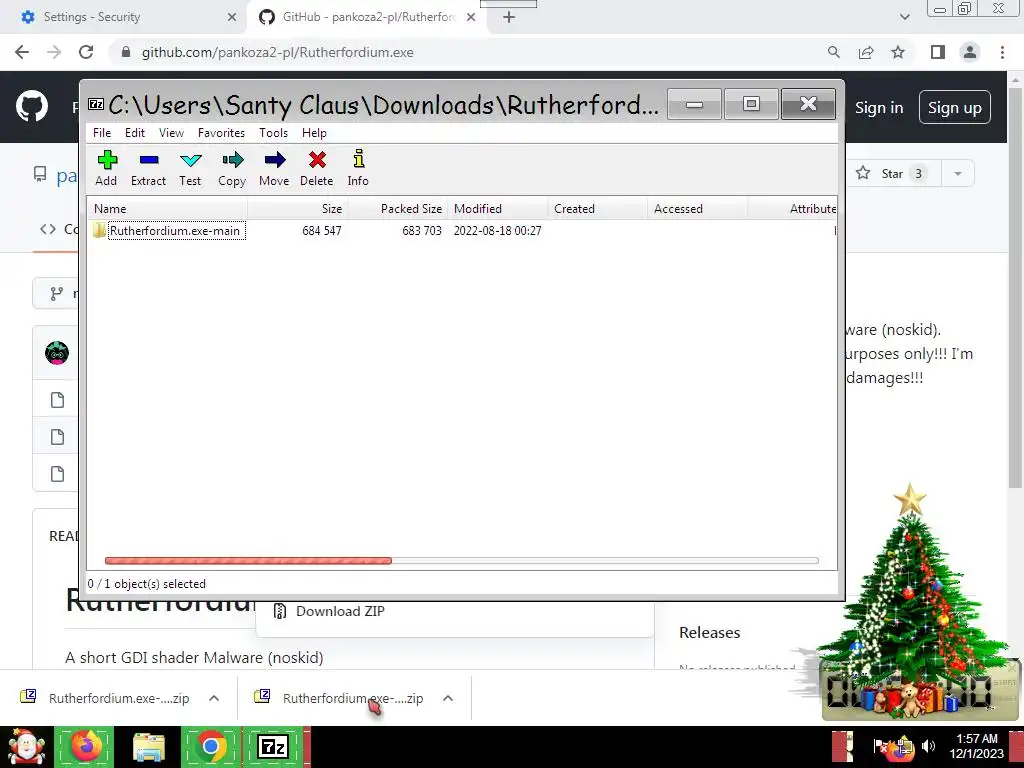Open a new Chrome tab
Image resolution: width=1024 pixels, height=768 pixels.
pyautogui.click(x=509, y=17)
